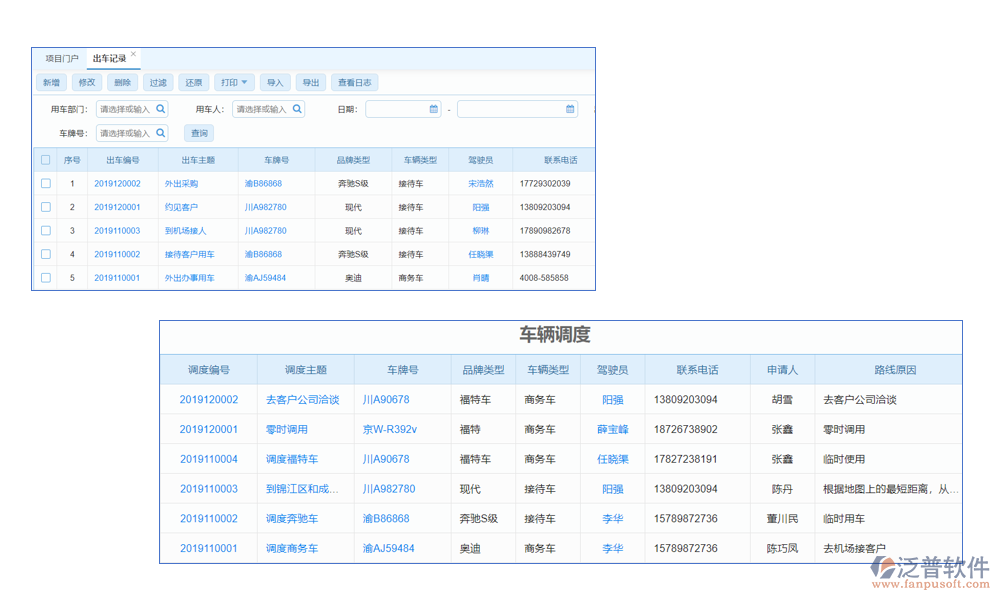Click the 删除 delete button
This screenshot has width=1000, height=600.
121,82
